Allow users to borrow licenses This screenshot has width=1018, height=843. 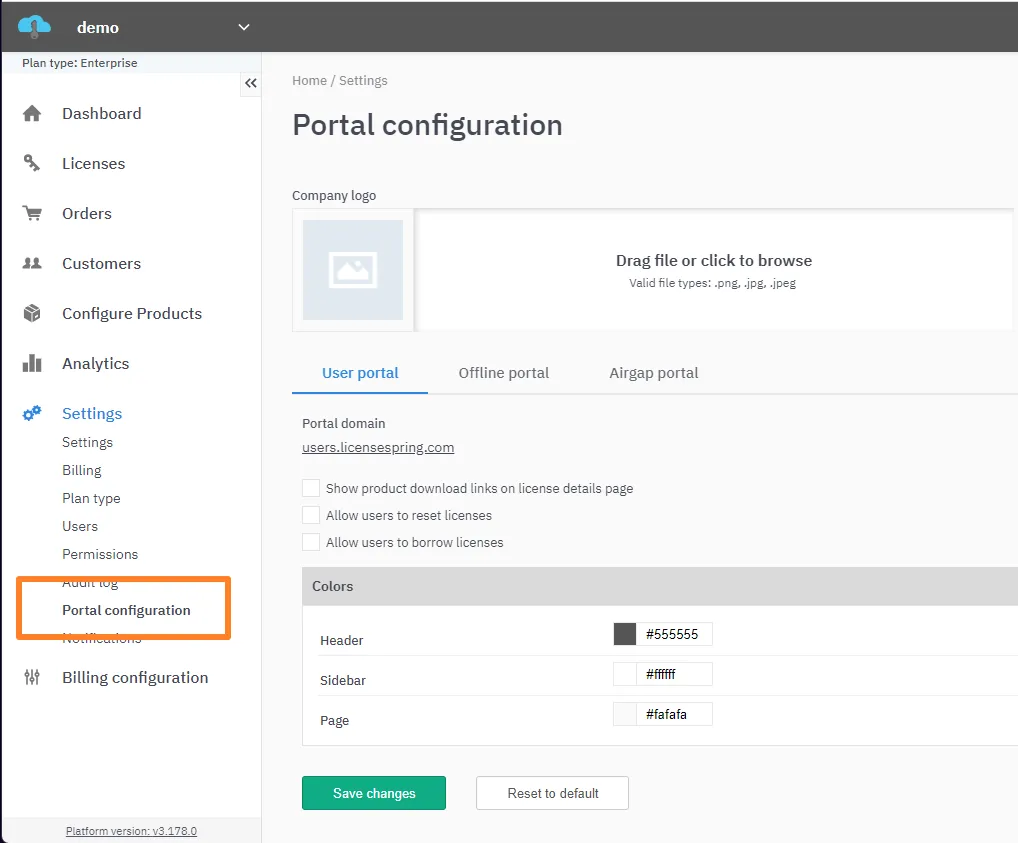[309, 541]
